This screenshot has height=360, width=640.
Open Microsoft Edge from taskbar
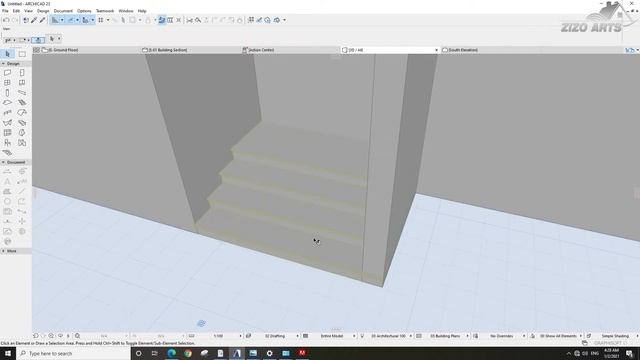[171, 353]
